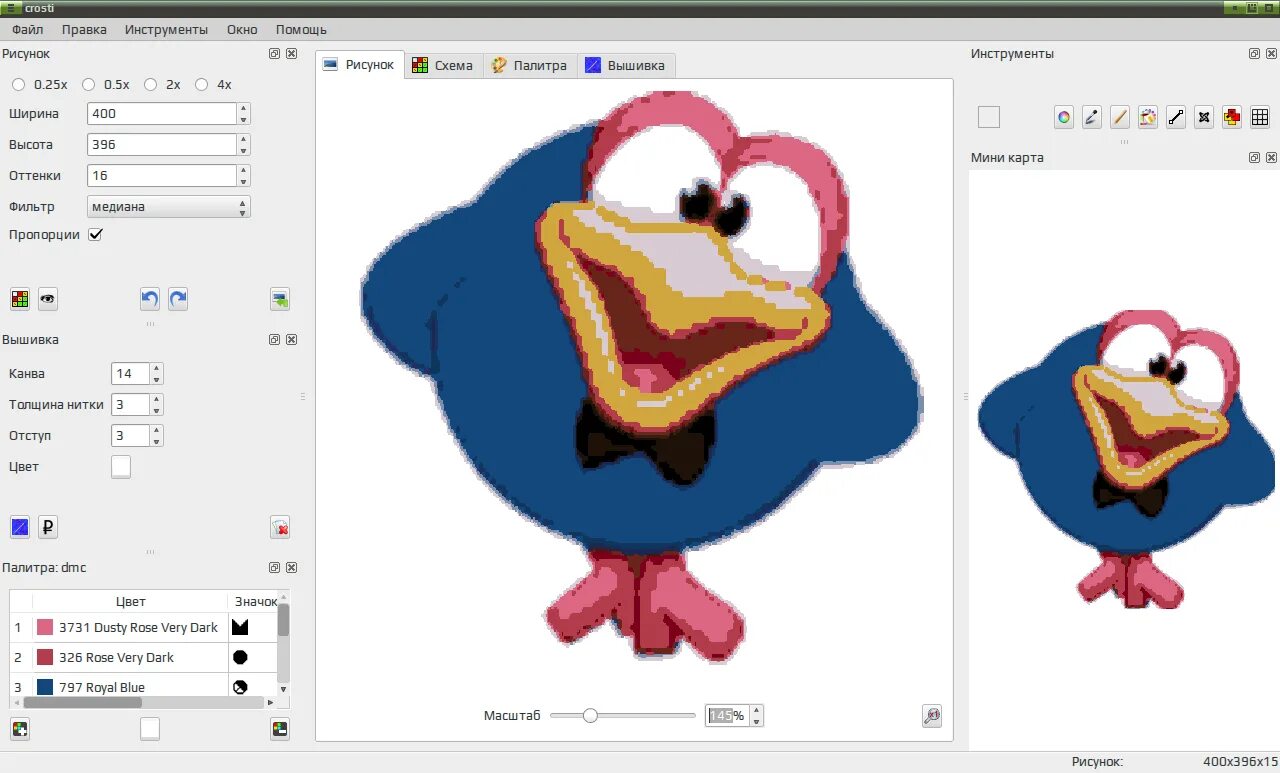Select the 2x scale radio button
This screenshot has height=773, width=1280.
point(151,85)
